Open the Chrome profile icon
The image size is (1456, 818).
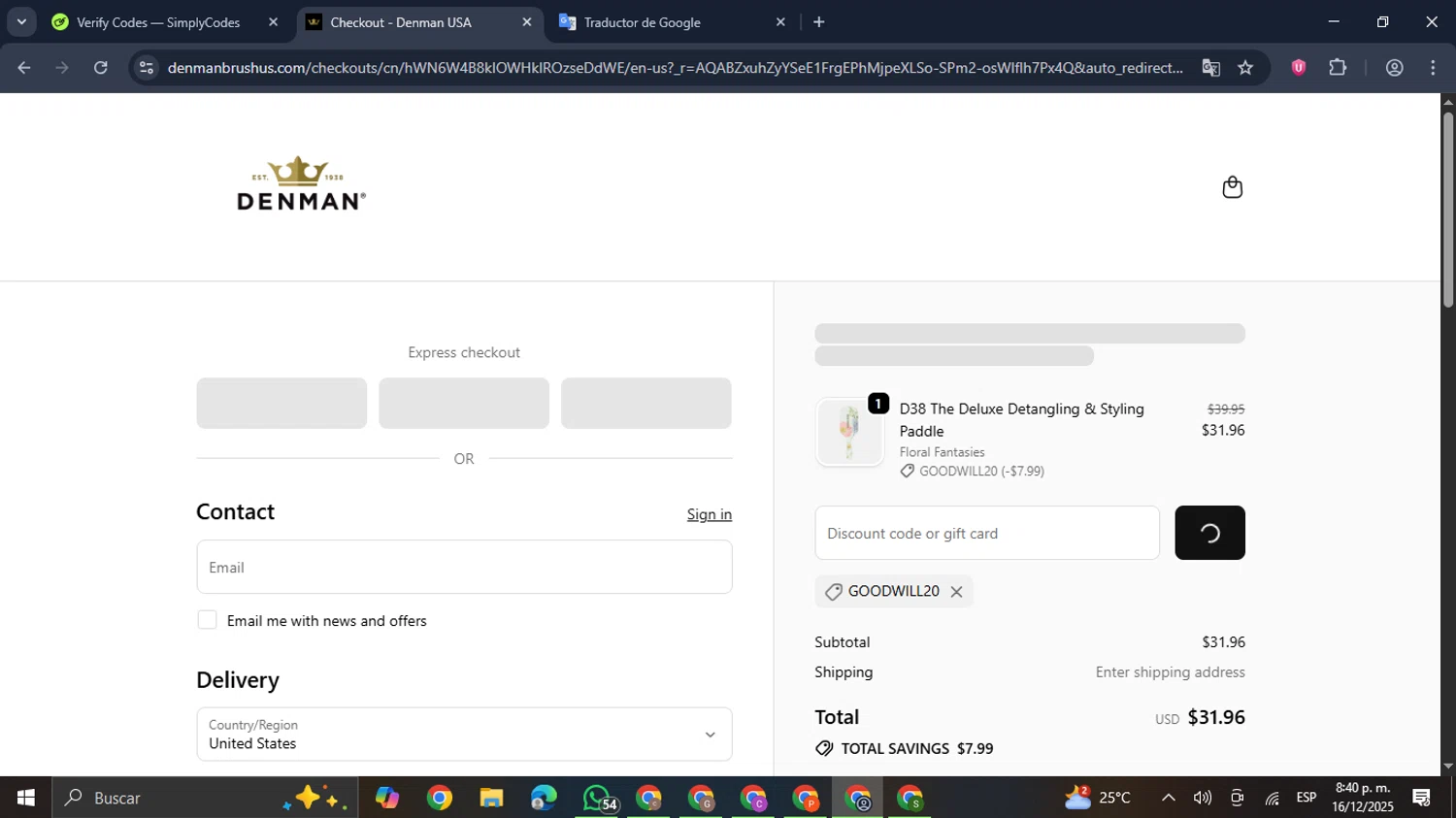coord(1395,68)
